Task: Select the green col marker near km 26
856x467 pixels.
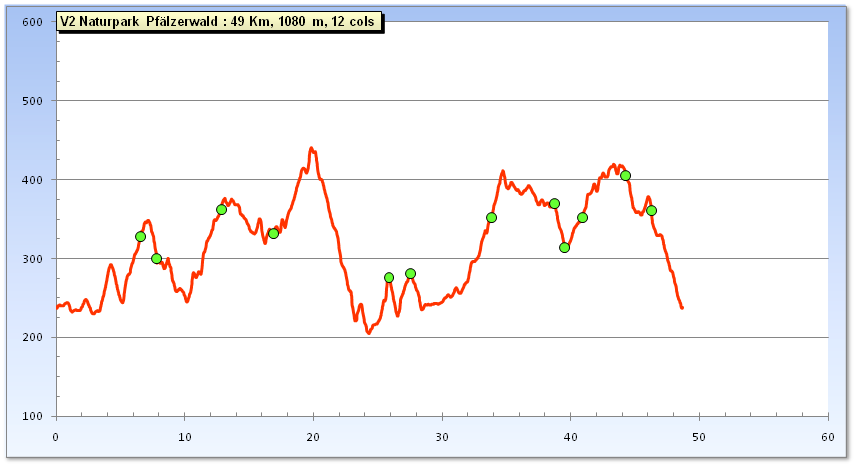Action: pos(389,277)
